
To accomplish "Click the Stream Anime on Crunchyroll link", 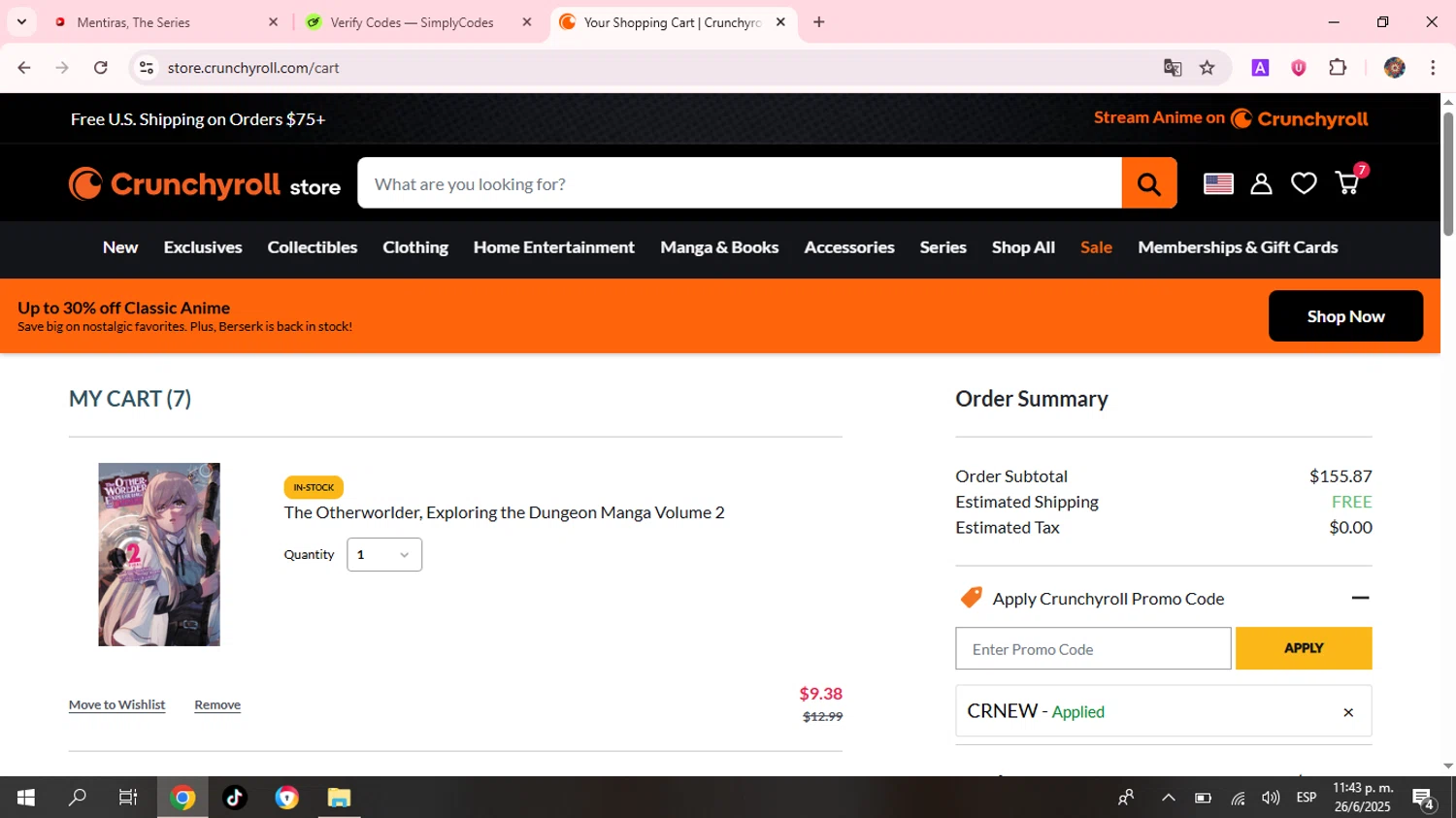I will click(x=1231, y=118).
